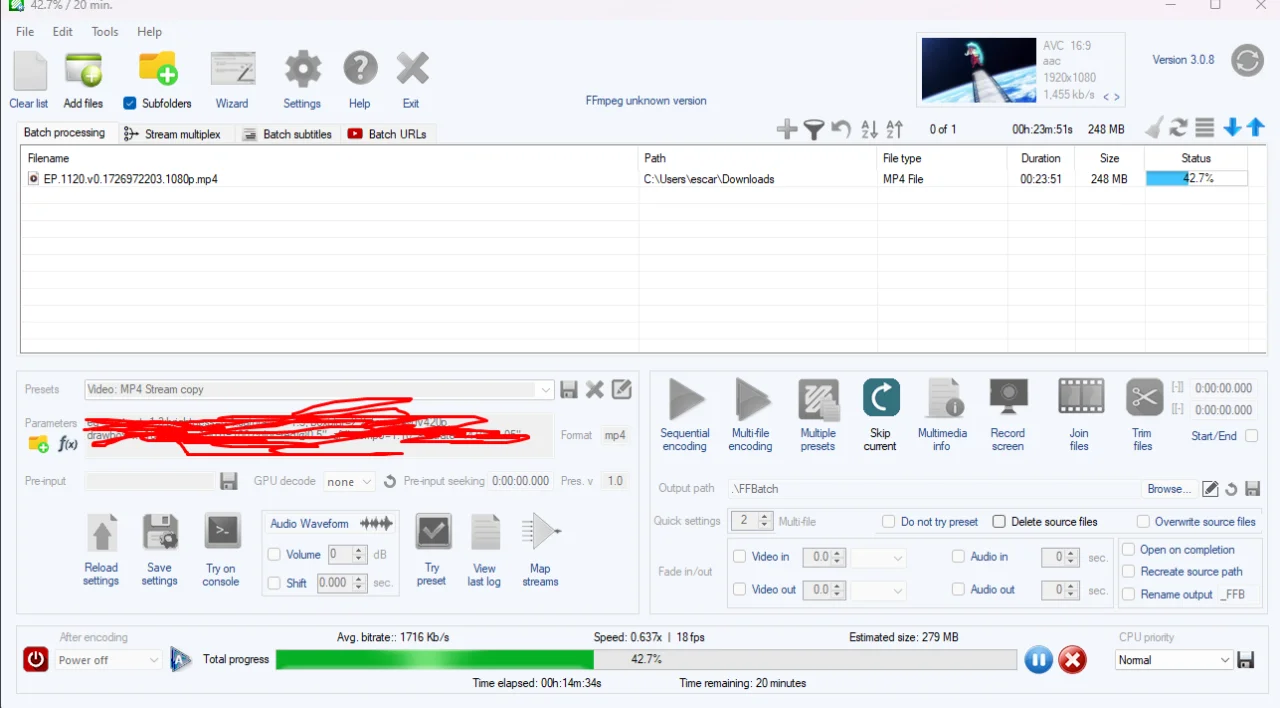Image resolution: width=1280 pixels, height=708 pixels.
Task: Click Skip current
Action: click(x=880, y=397)
